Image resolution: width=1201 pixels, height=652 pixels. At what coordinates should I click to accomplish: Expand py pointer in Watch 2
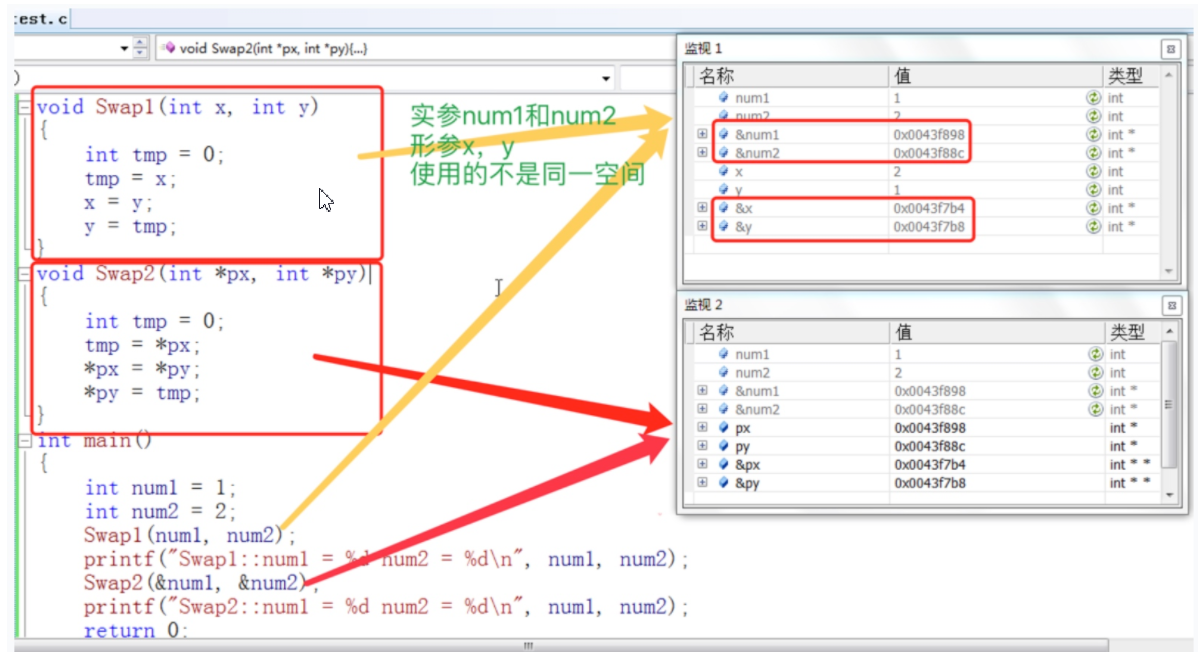702,446
